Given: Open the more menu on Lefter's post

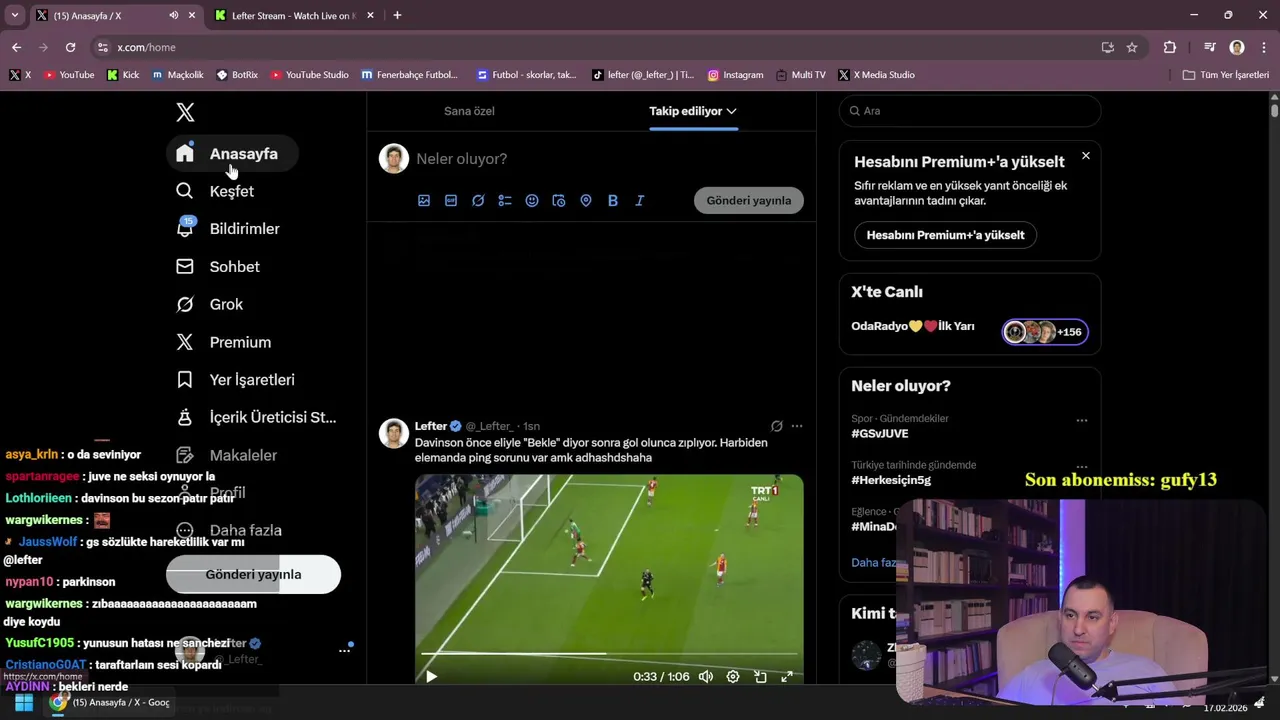Looking at the screenshot, I should [797, 426].
